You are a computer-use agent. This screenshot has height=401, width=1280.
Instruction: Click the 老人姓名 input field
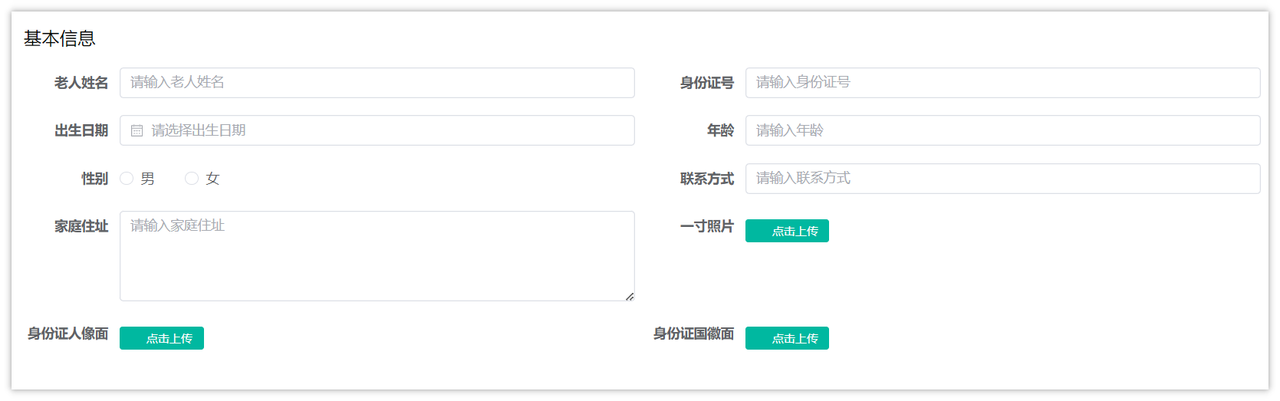click(x=377, y=83)
